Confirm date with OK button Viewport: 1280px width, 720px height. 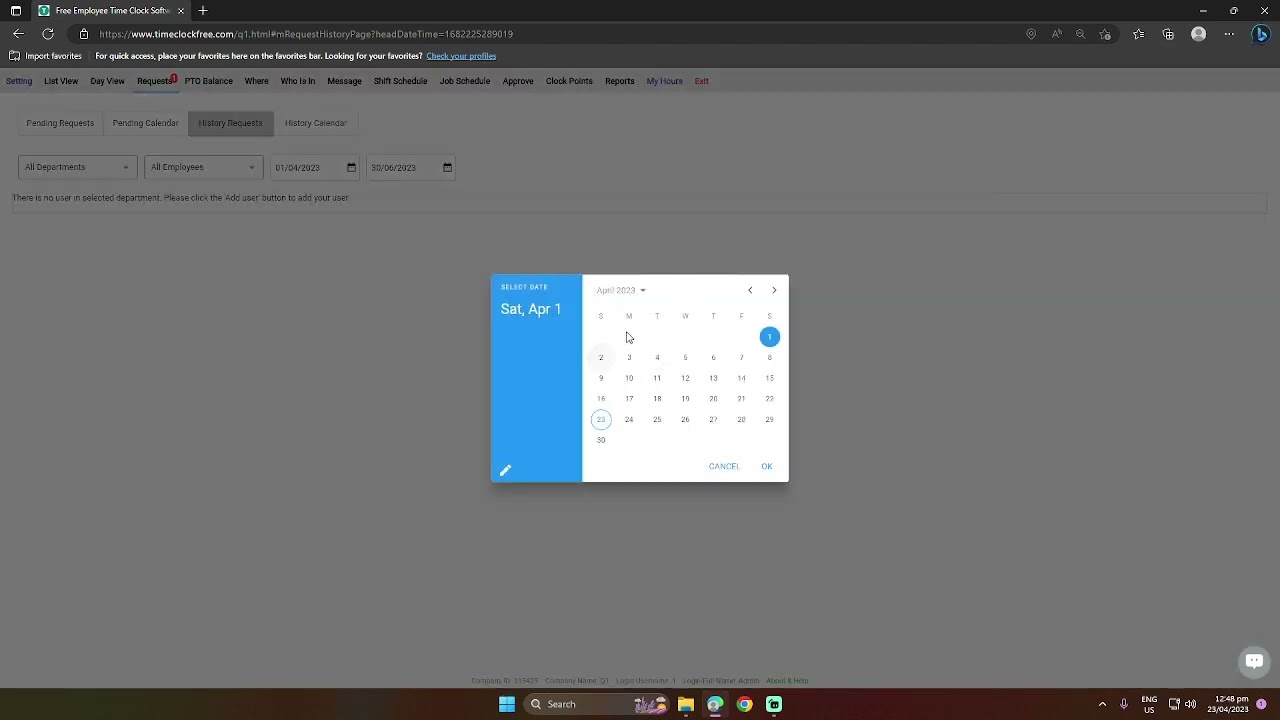pos(767,466)
